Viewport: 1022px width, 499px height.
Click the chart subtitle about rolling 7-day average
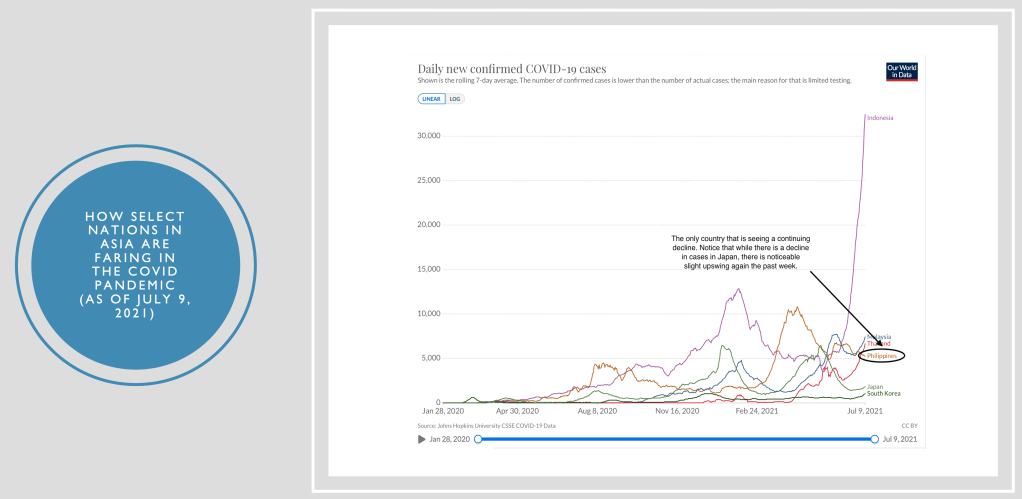point(634,80)
